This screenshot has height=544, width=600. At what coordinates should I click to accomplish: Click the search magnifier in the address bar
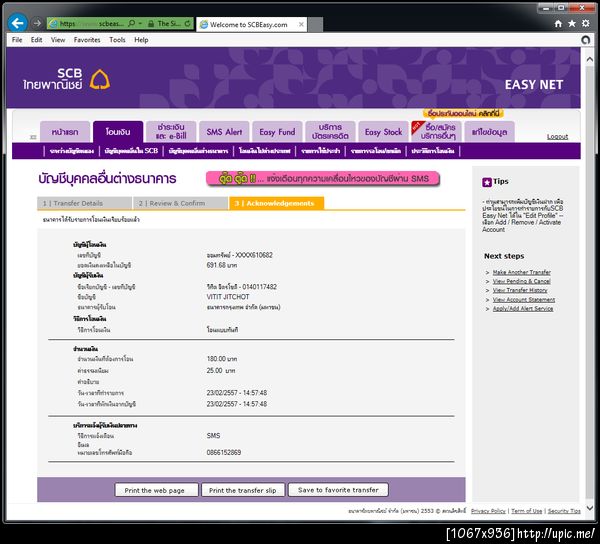point(131,23)
